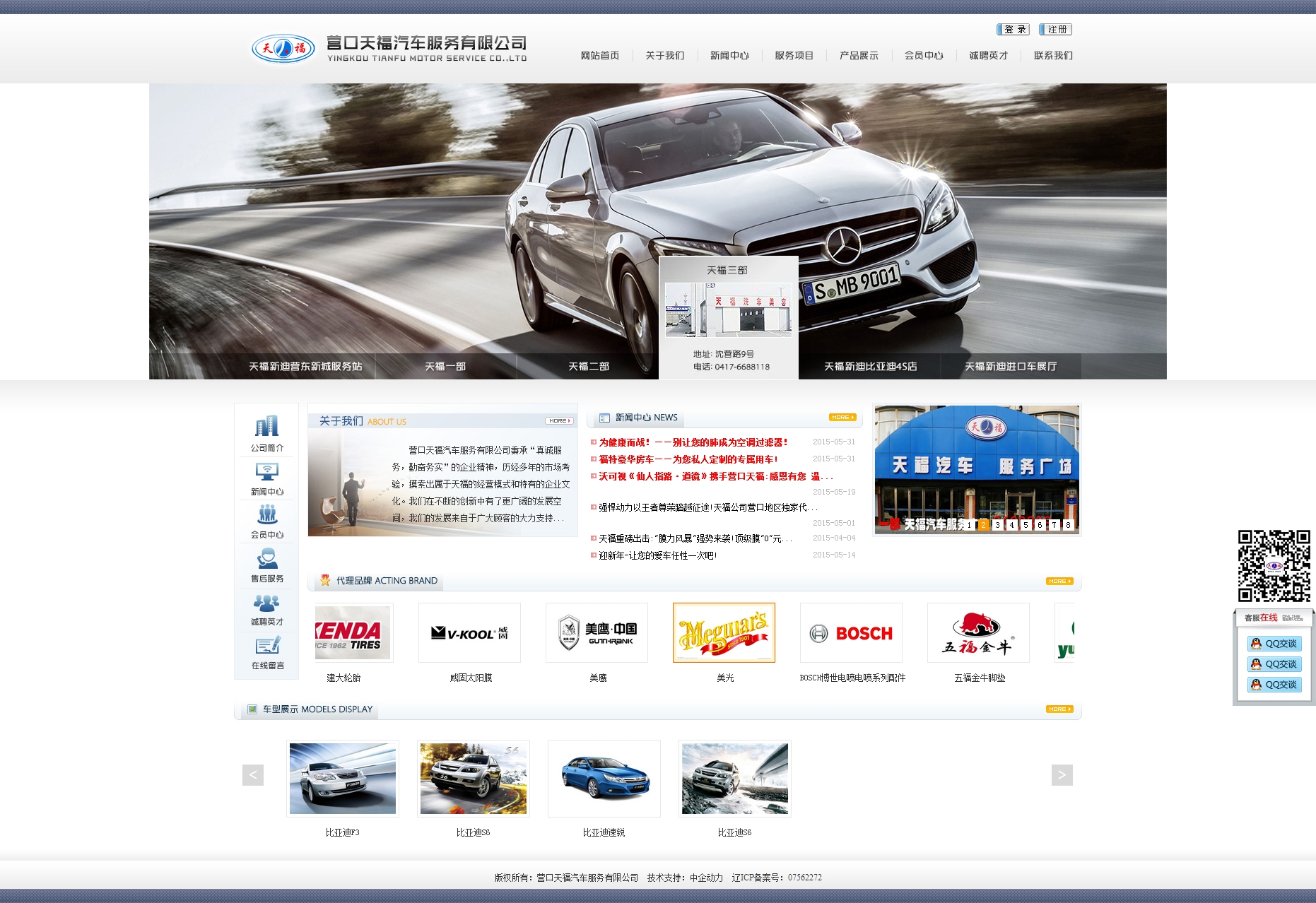
Task: Open news 福特豪华房车 专属用车
Action: coord(688,459)
